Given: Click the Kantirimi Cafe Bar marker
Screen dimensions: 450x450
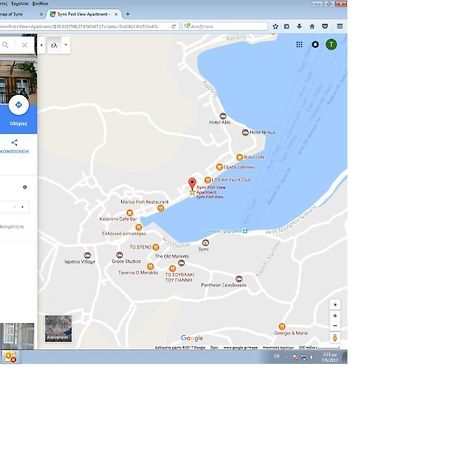Looking at the screenshot, I should [x=130, y=213].
